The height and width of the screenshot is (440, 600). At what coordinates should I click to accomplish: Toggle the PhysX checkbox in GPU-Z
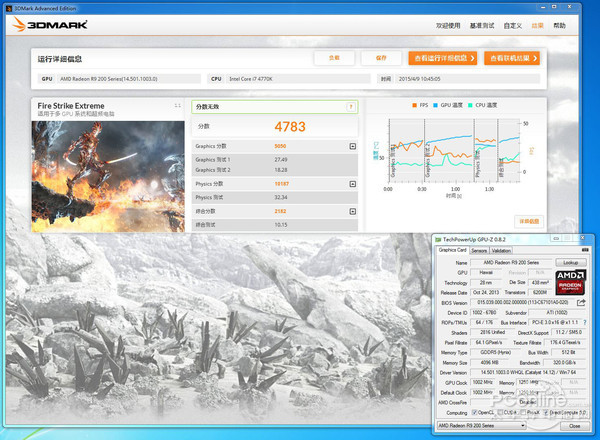click(523, 412)
